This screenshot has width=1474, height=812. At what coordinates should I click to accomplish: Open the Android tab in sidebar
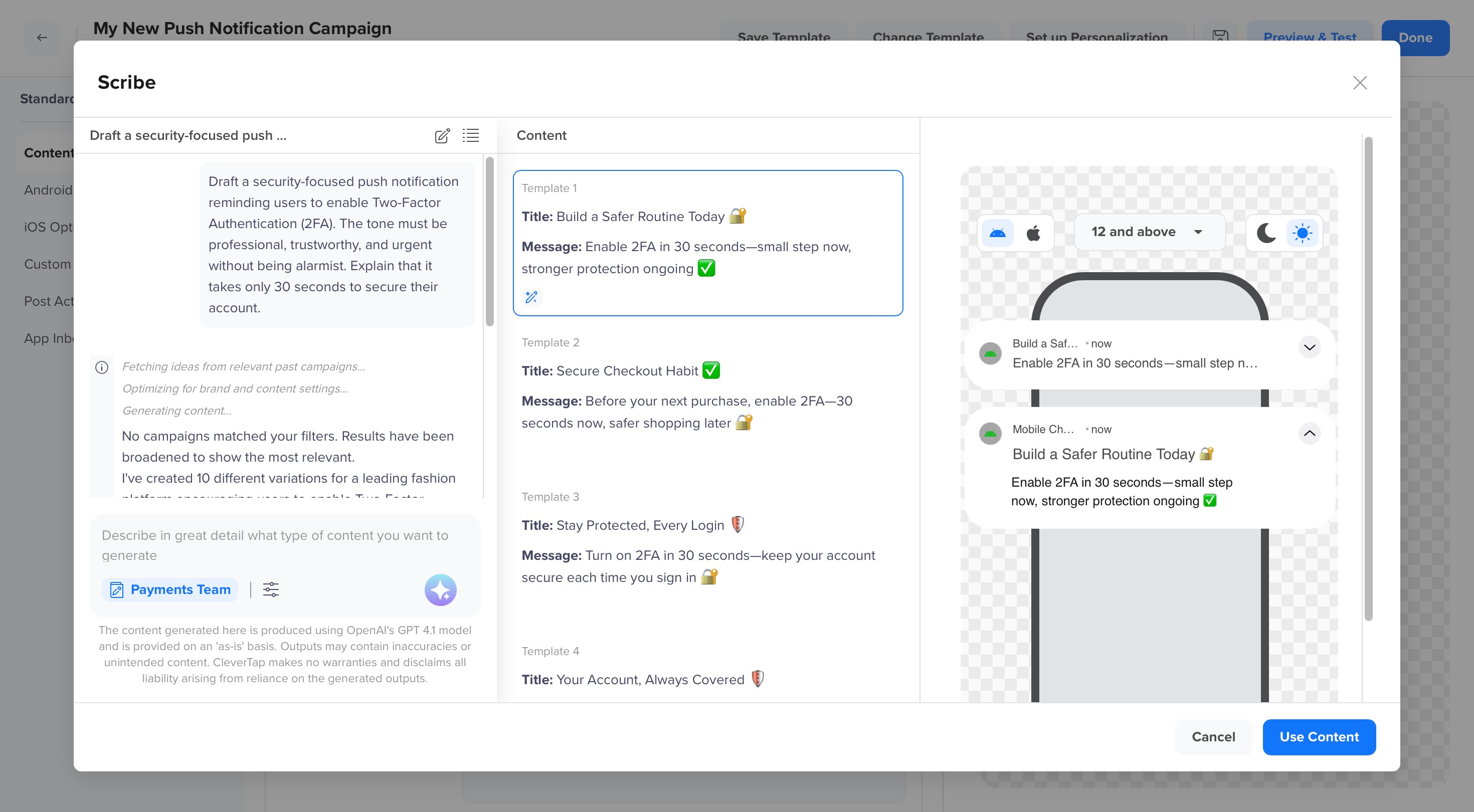[x=48, y=190]
